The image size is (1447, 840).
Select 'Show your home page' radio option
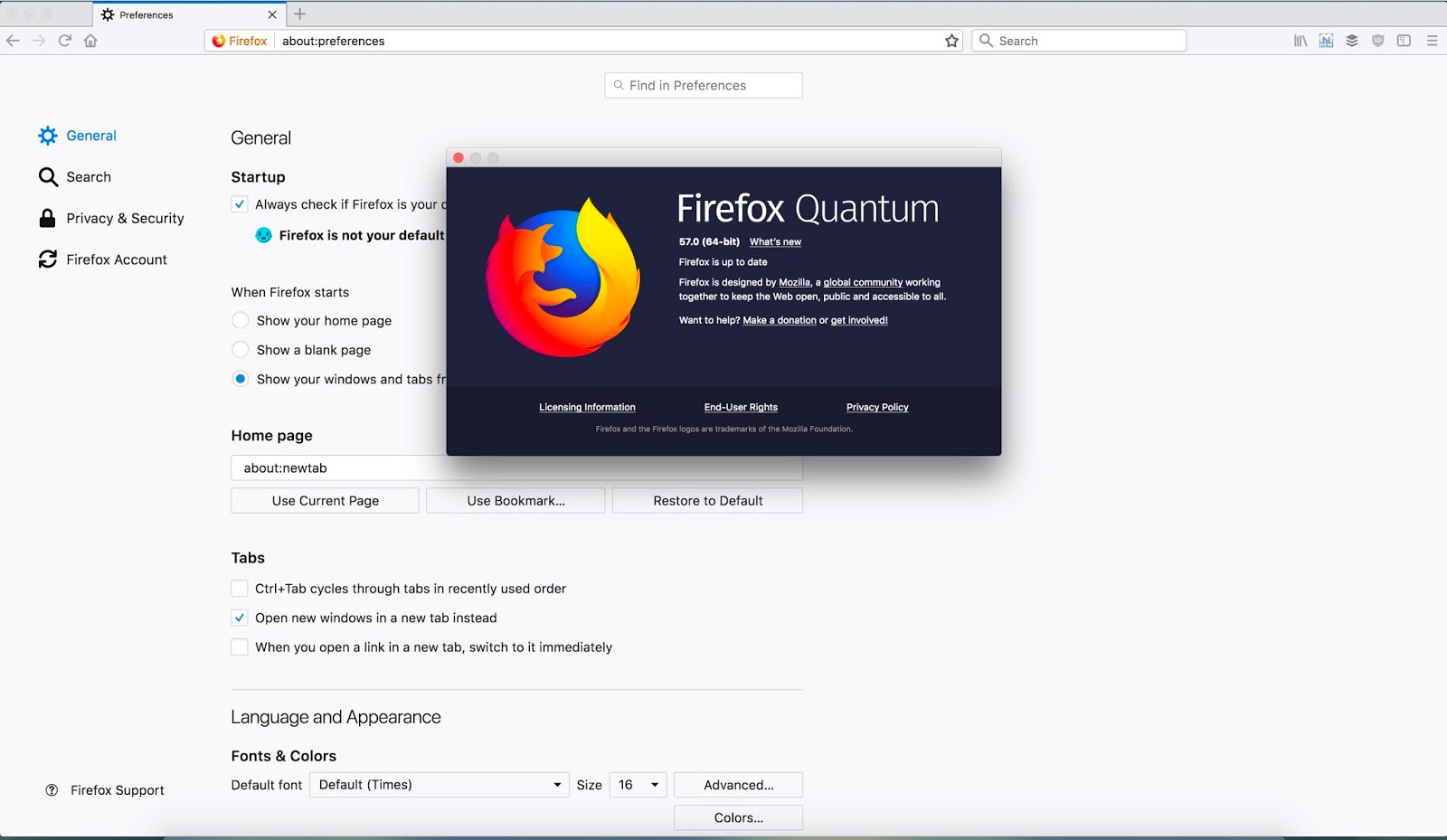(241, 320)
